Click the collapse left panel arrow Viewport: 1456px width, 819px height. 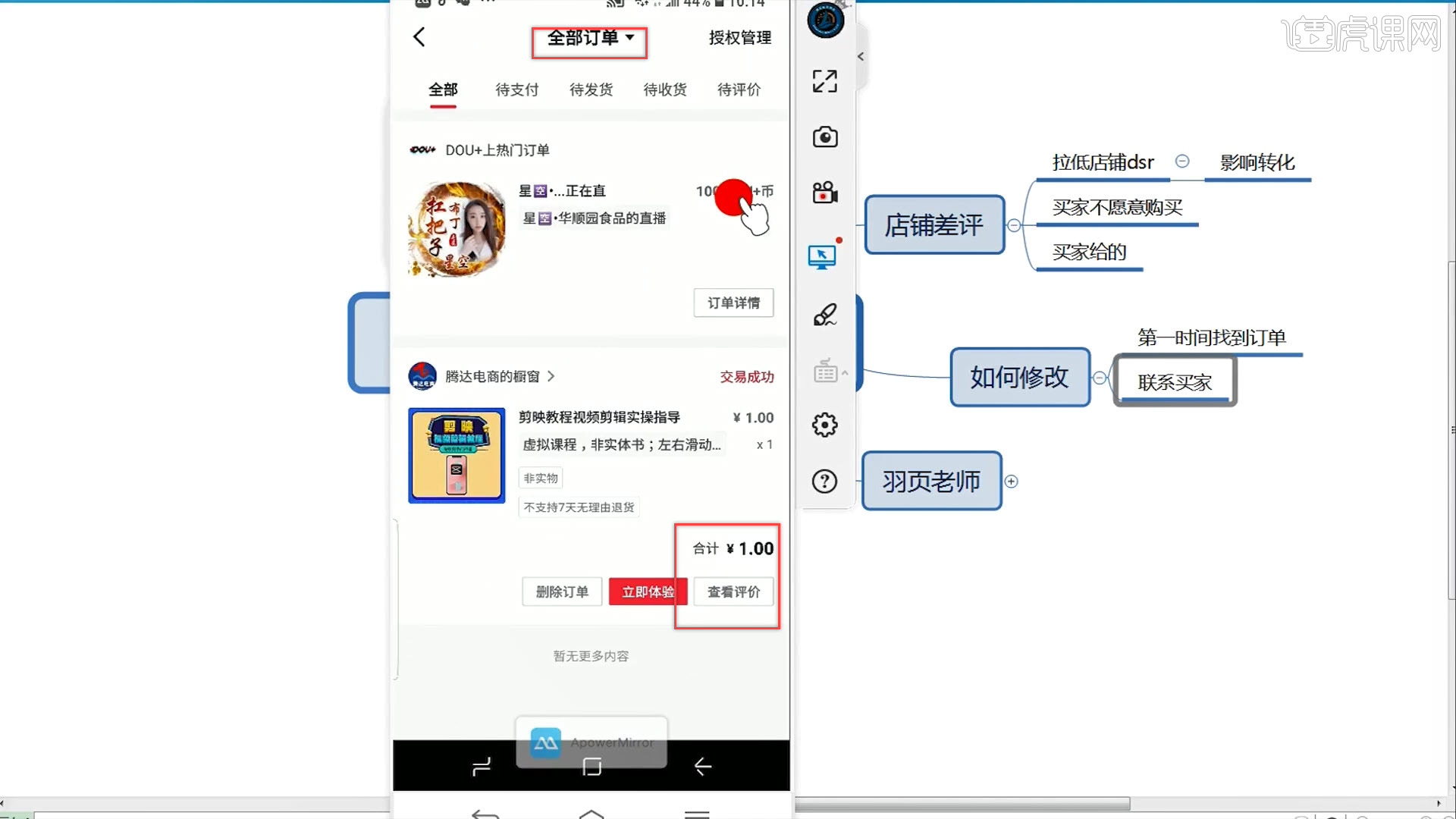pos(860,56)
